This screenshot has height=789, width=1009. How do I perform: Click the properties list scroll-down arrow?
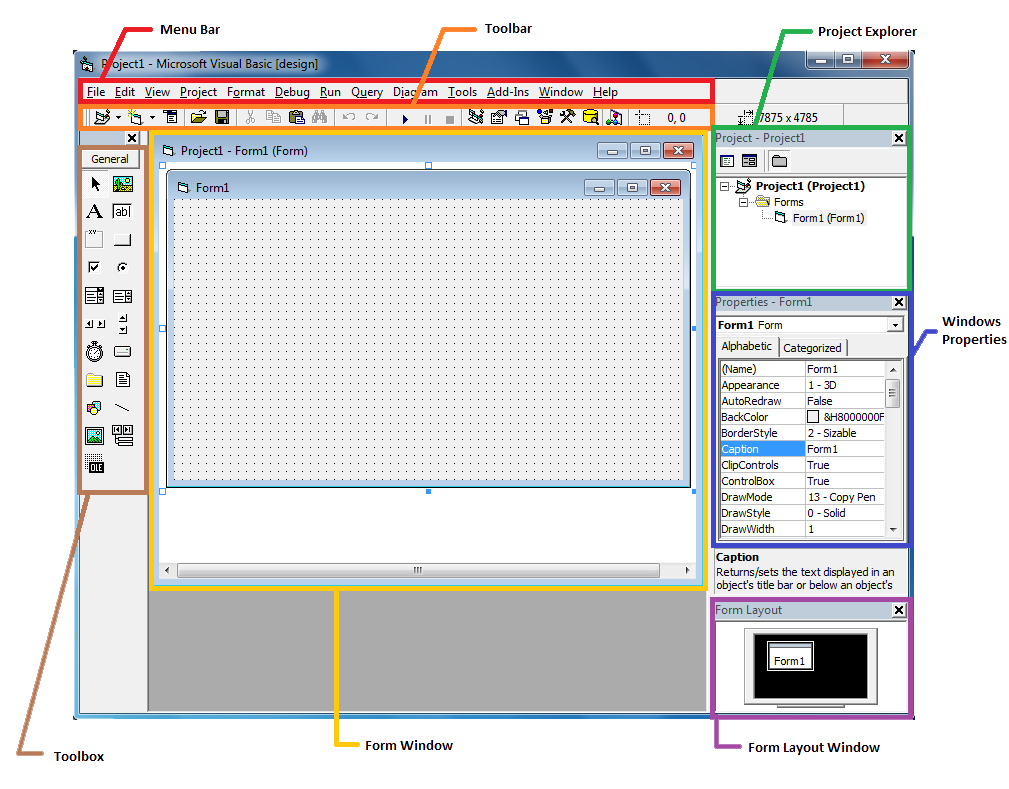click(893, 530)
